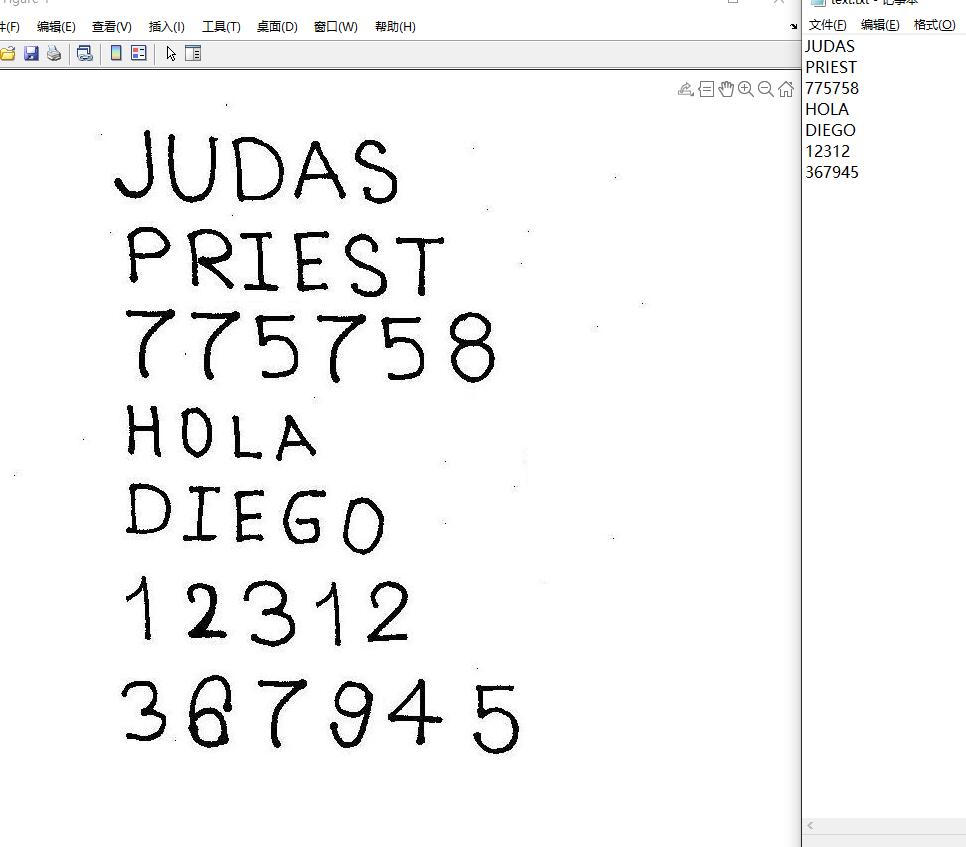Open the 编辑(E) menu in the figure window
Viewport: 966px width, 847px height.
[x=56, y=27]
